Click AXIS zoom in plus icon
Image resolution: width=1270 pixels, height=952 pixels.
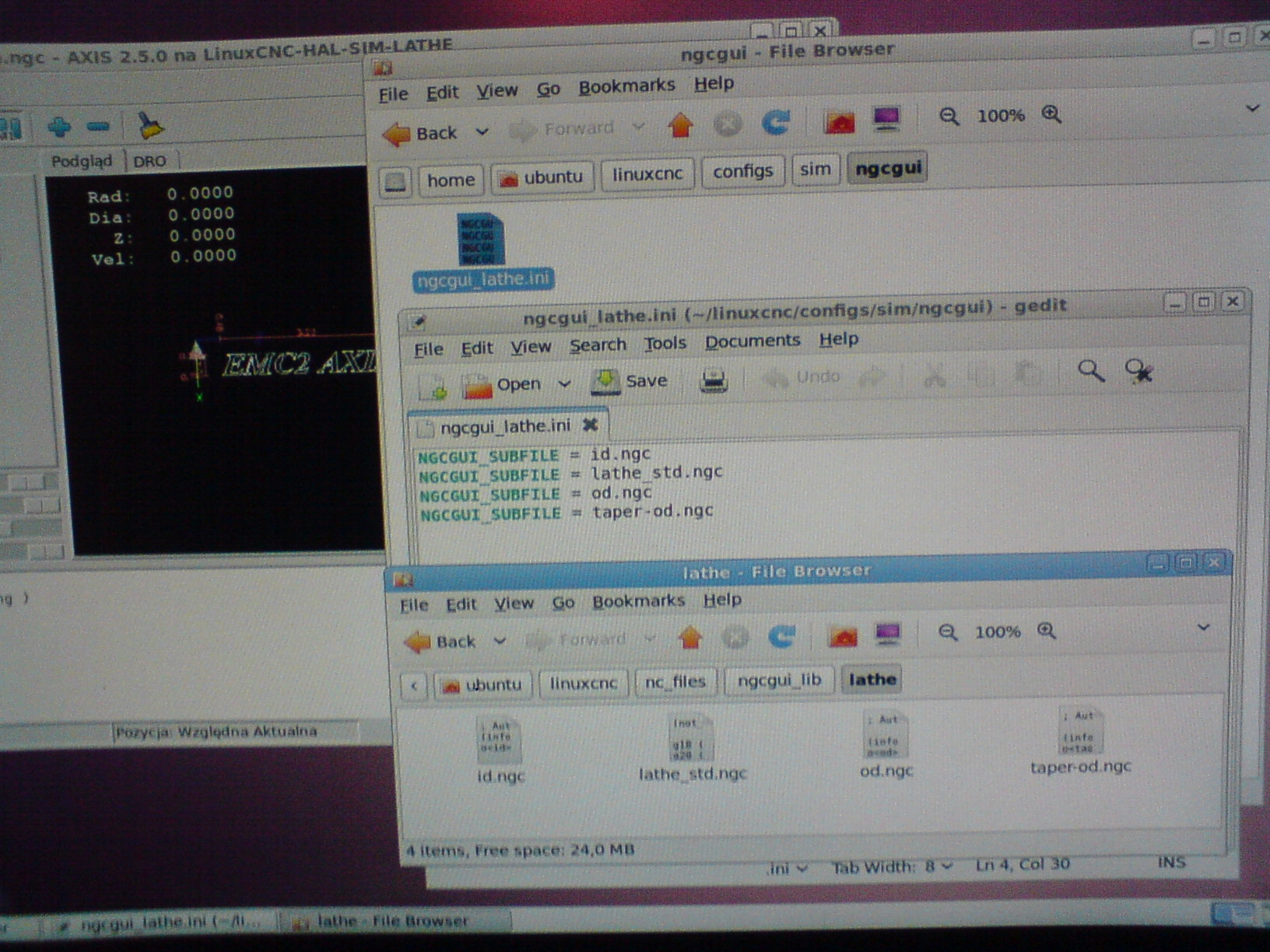pos(59,127)
